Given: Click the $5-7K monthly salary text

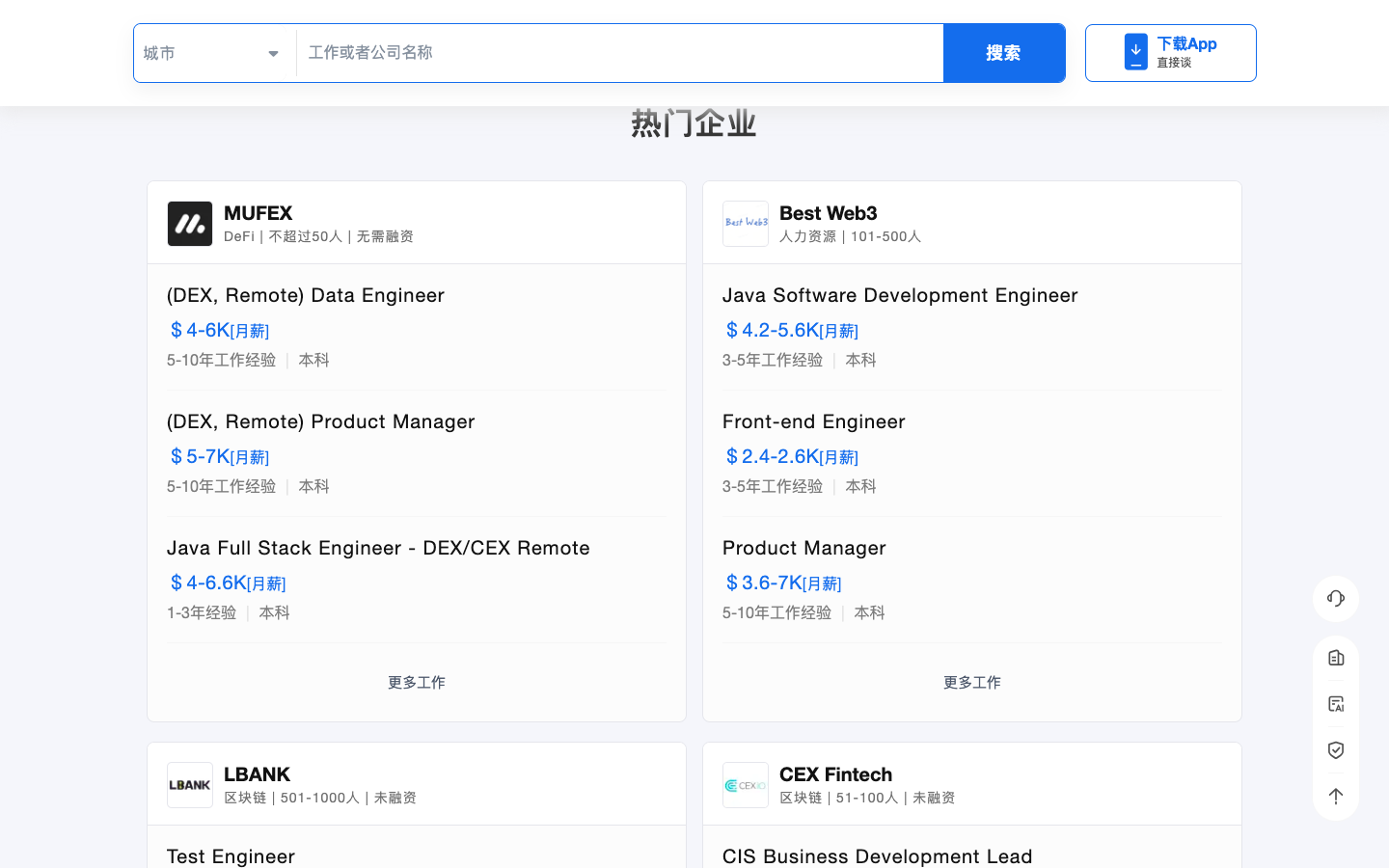Looking at the screenshot, I should [x=219, y=456].
